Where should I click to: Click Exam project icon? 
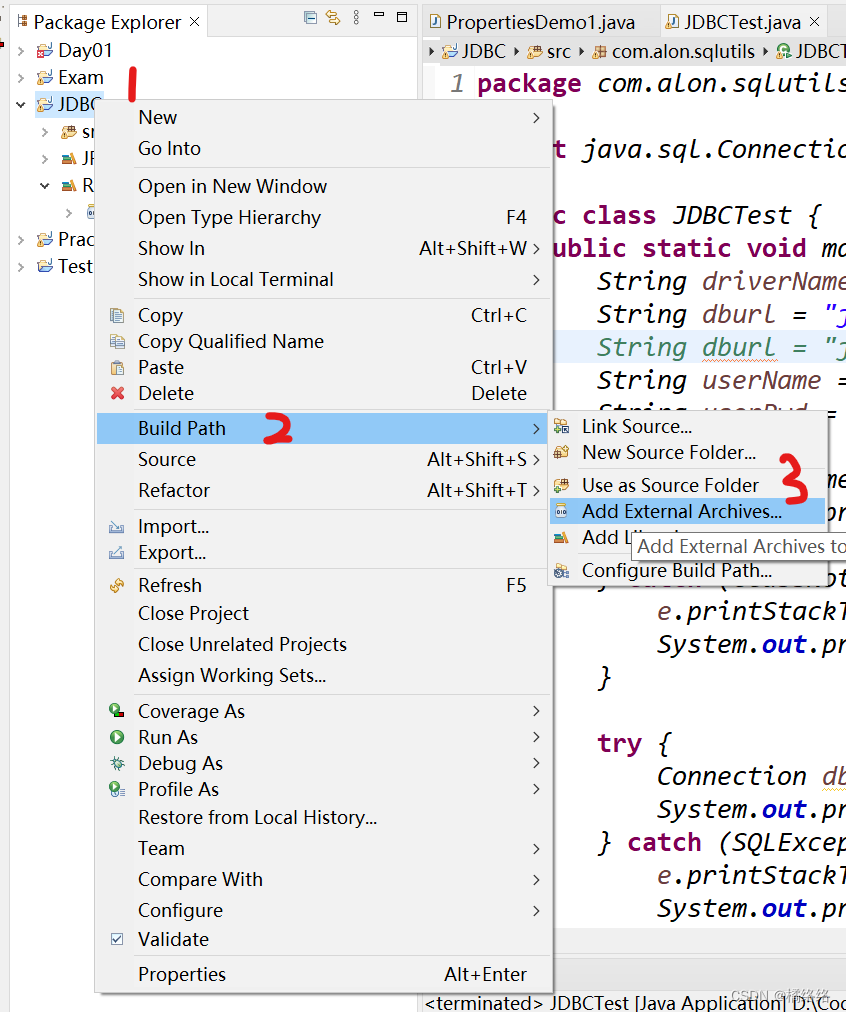pyautogui.click(x=45, y=77)
